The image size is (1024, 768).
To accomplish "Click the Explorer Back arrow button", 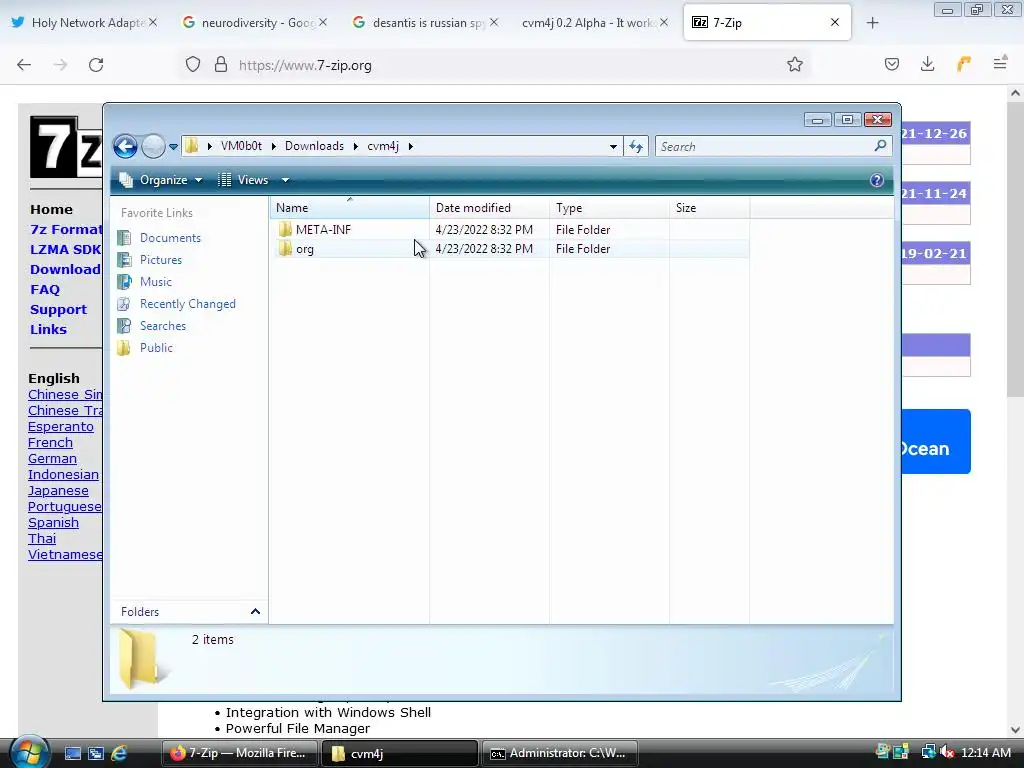I will [x=125, y=146].
